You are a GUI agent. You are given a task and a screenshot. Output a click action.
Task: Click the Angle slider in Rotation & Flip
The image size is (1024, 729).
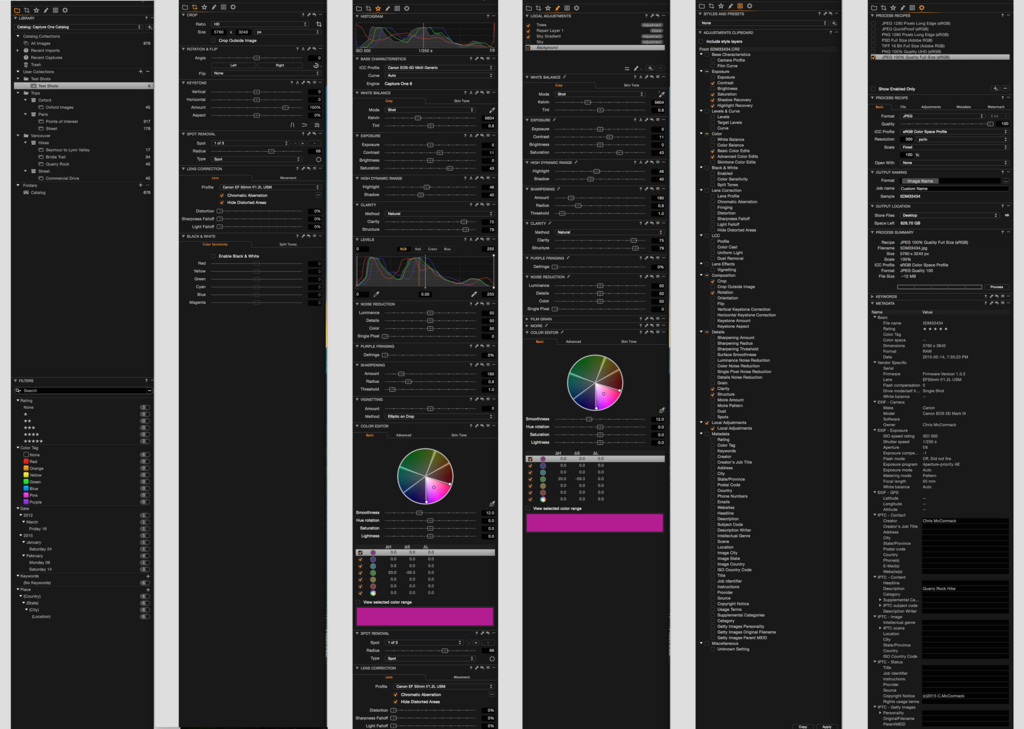pyautogui.click(x=258, y=57)
